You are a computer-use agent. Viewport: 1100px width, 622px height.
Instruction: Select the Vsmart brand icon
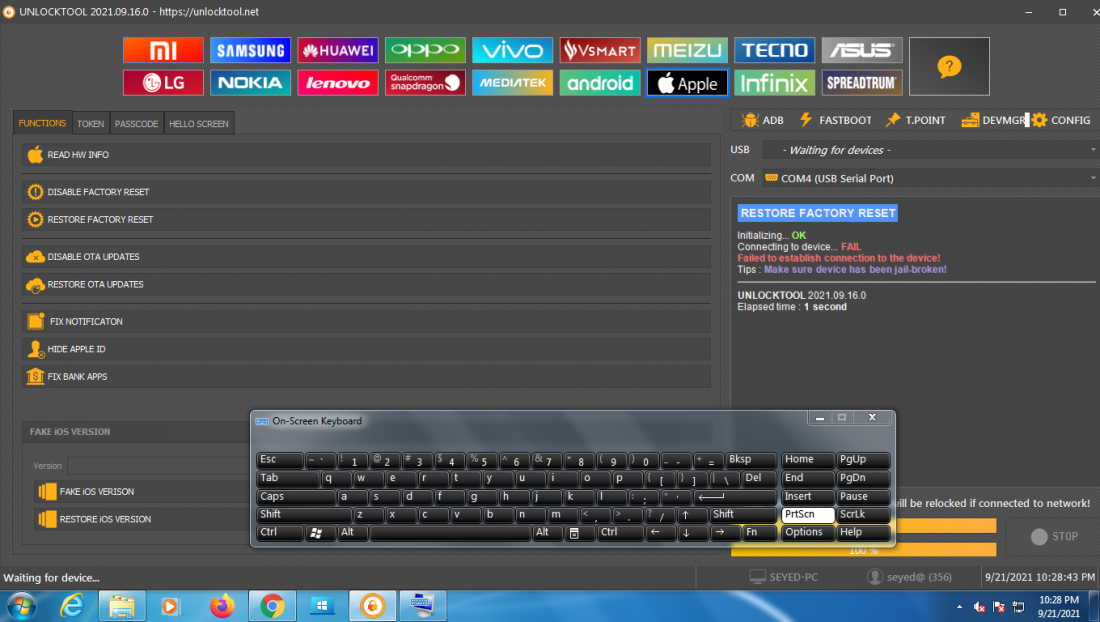click(600, 50)
